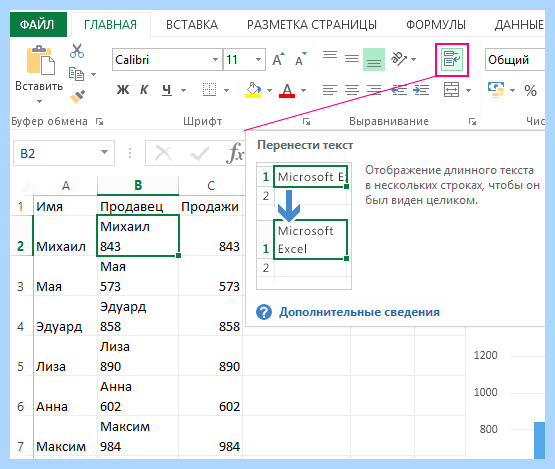Select the Format Painter brush

click(x=77, y=96)
